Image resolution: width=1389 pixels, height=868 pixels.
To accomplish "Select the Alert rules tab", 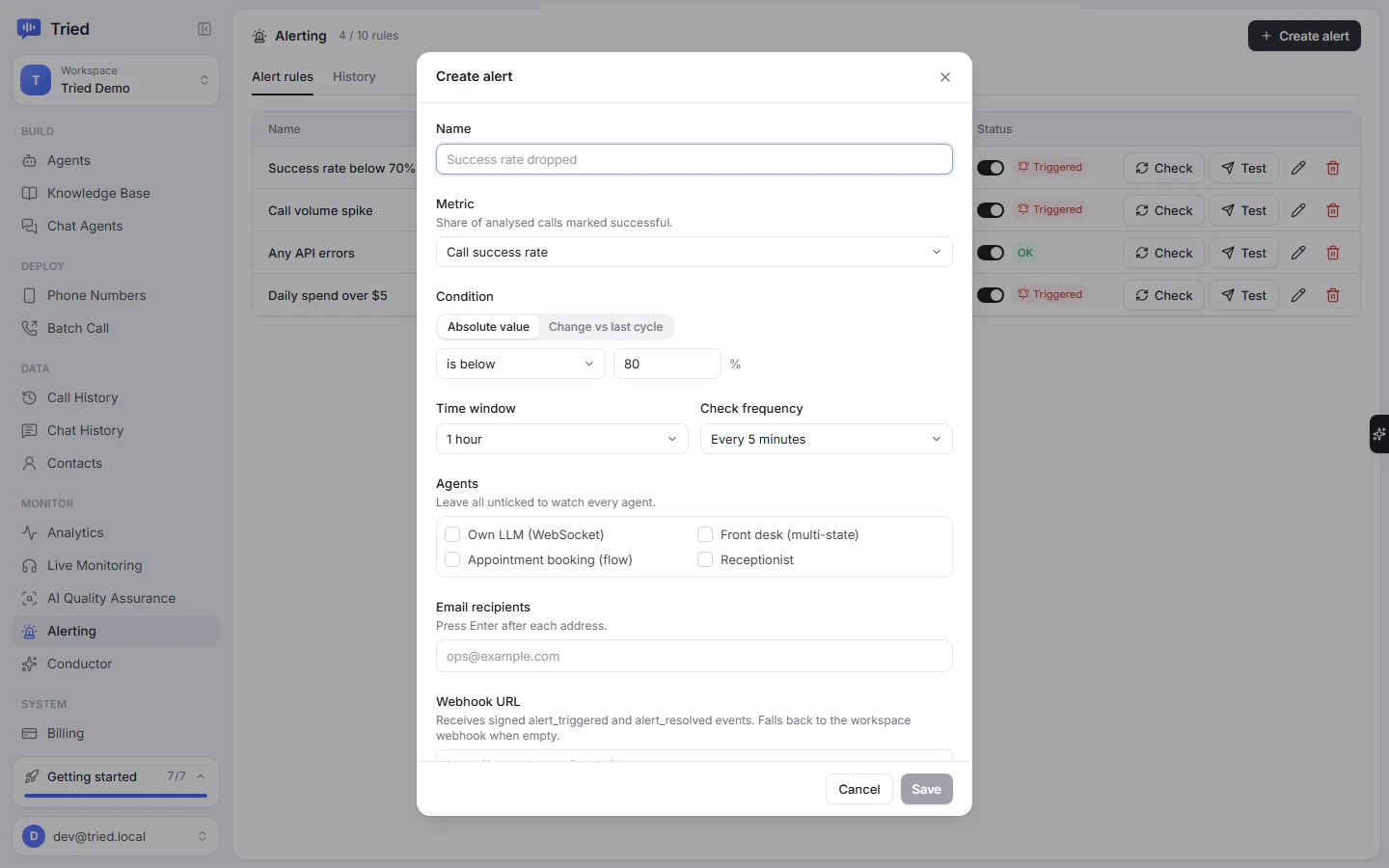I will click(x=283, y=77).
